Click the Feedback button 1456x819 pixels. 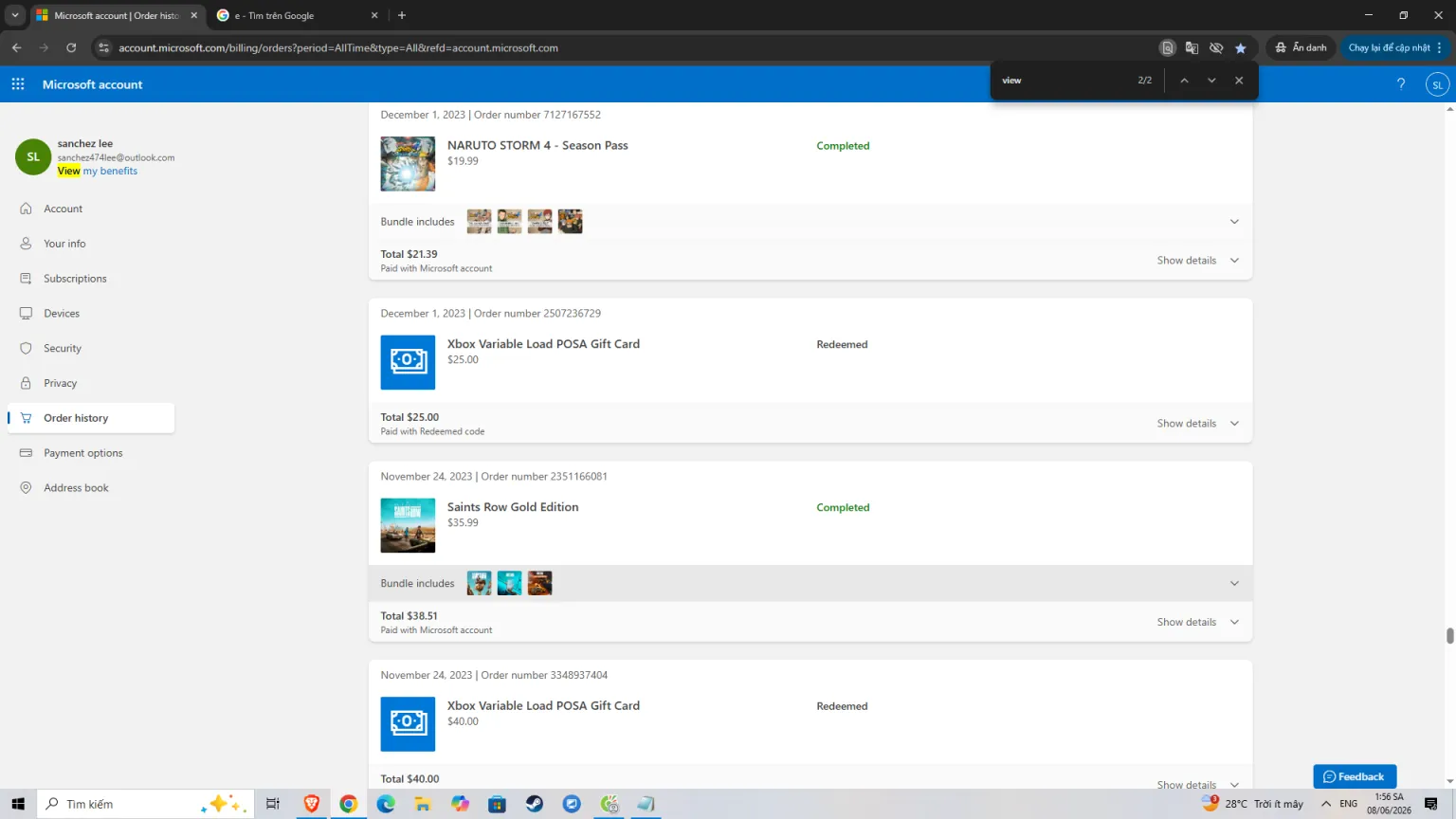[1355, 776]
